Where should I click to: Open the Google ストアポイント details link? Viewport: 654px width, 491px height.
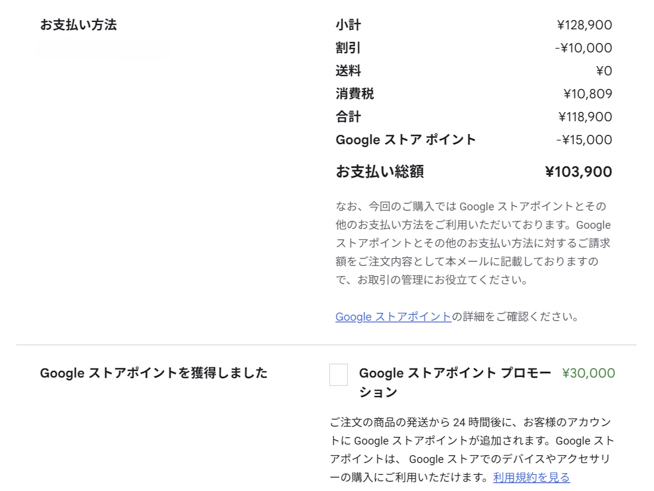(393, 317)
